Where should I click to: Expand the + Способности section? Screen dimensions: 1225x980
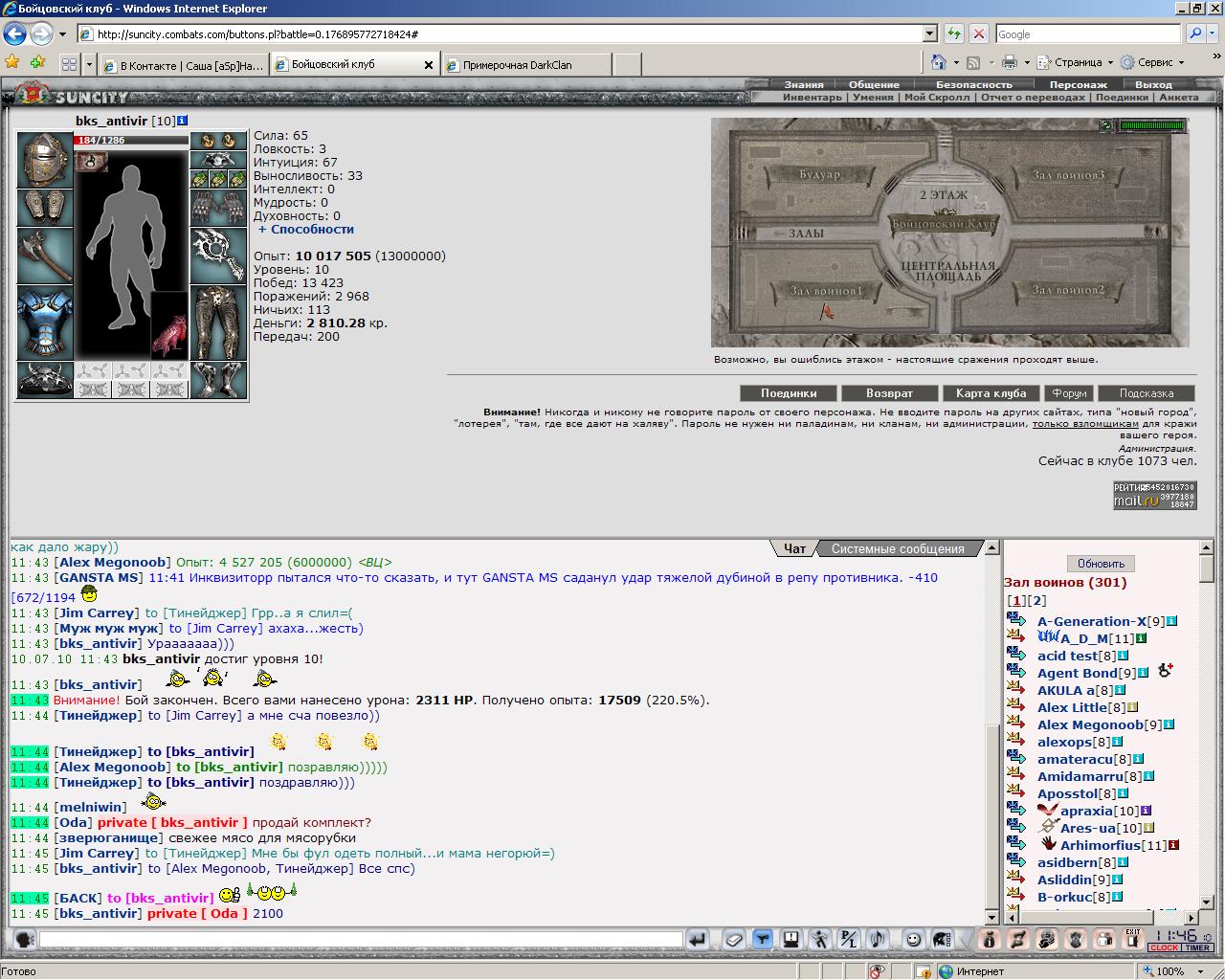(305, 230)
